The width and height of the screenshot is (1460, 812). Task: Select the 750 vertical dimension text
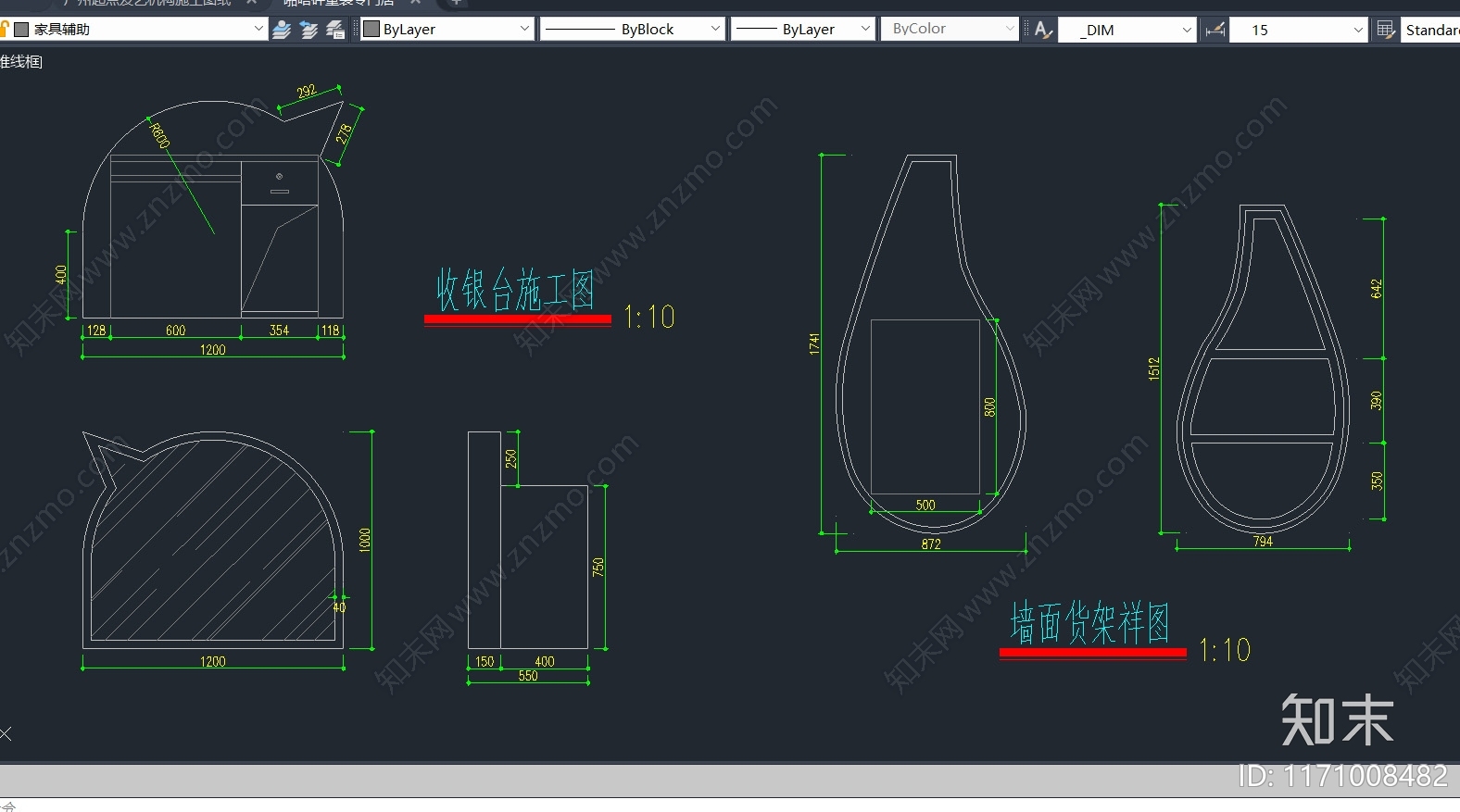coord(598,567)
